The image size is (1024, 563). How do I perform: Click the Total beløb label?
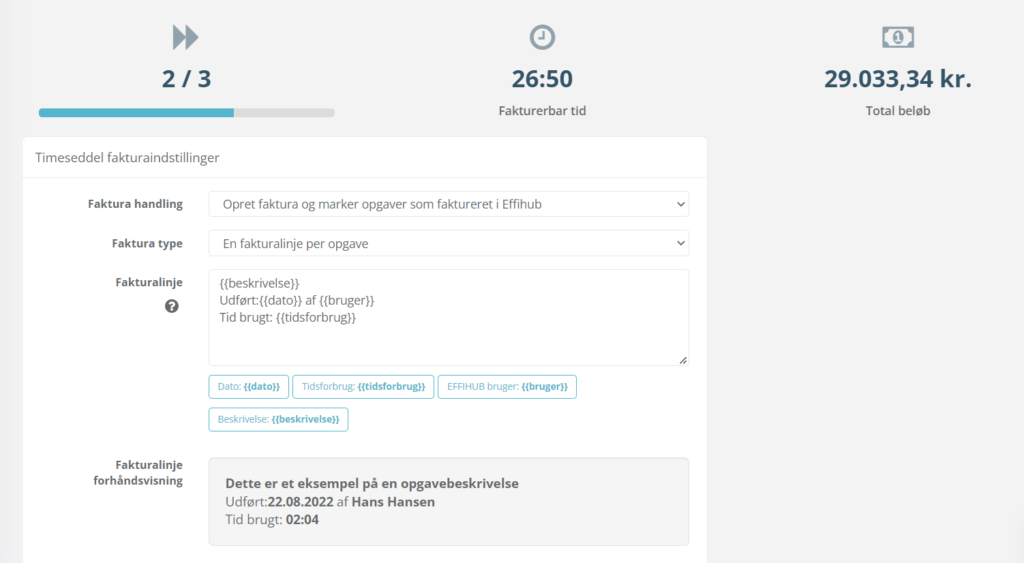click(898, 111)
